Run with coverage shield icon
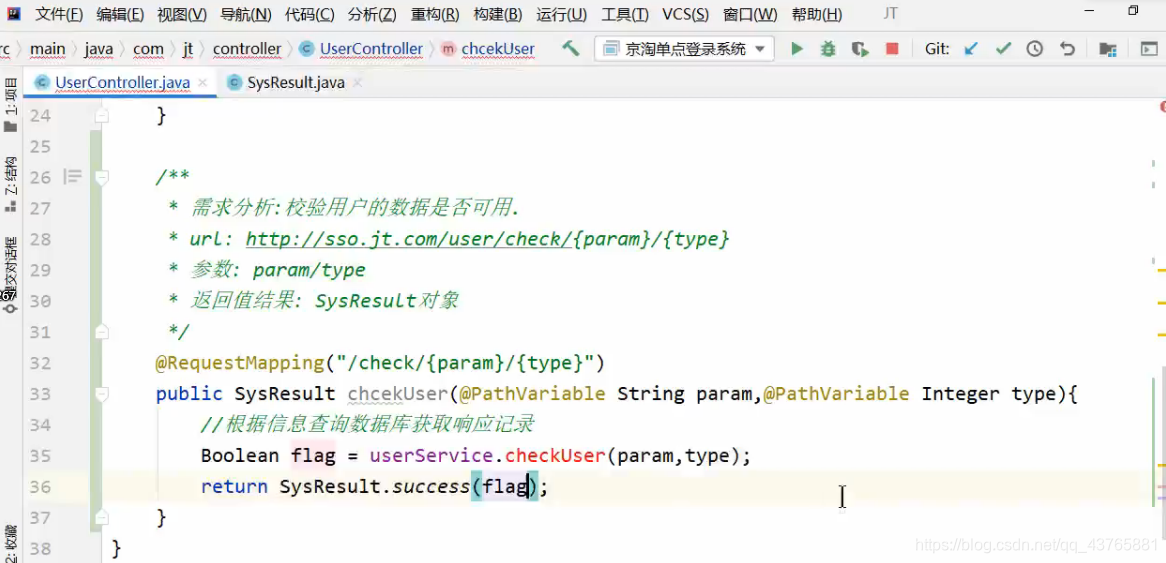The image size is (1166, 563). coord(860,49)
